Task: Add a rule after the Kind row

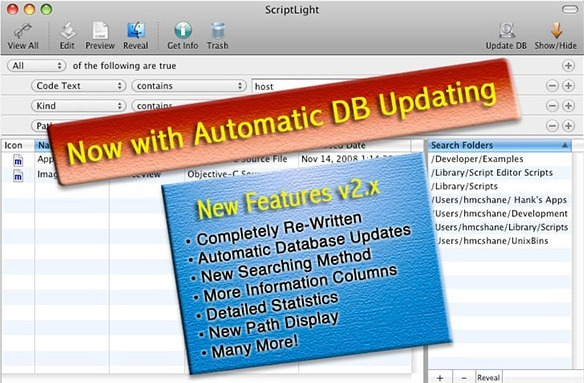Action: pyautogui.click(x=568, y=106)
